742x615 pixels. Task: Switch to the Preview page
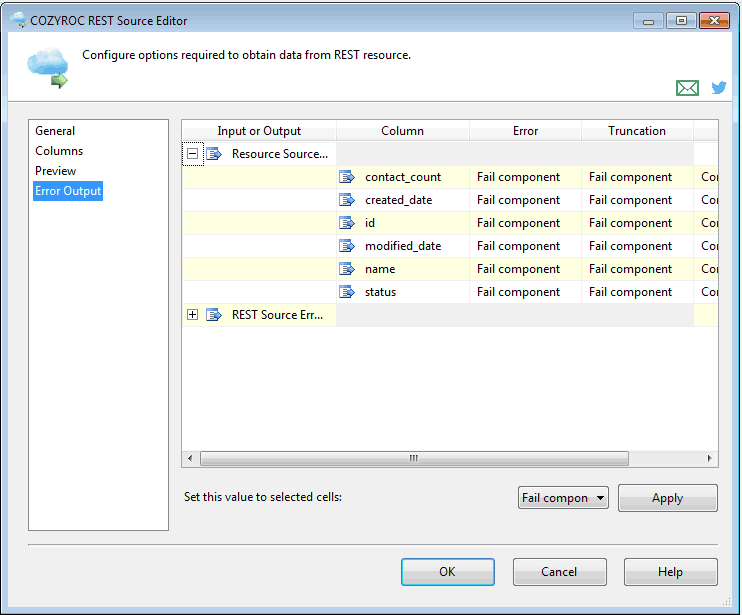[x=55, y=171]
